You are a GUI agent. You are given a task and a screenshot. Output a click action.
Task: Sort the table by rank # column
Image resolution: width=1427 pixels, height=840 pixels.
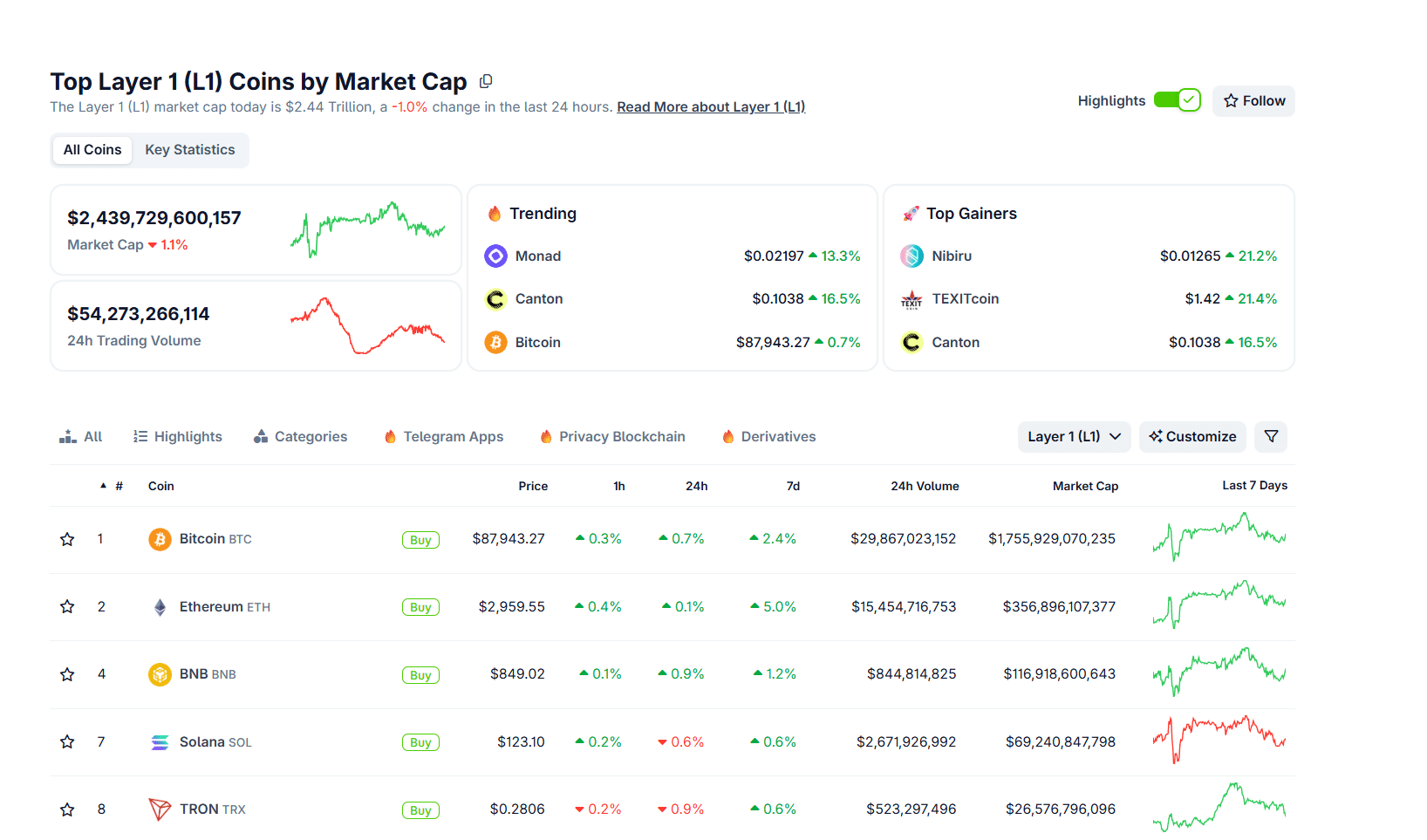[118, 486]
